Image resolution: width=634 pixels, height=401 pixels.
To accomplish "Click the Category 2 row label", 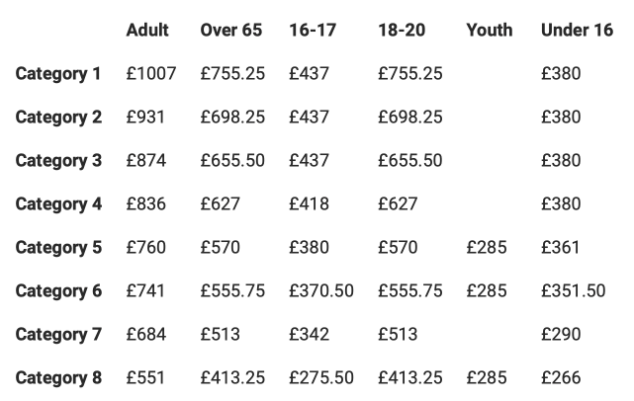I will click(x=59, y=117).
